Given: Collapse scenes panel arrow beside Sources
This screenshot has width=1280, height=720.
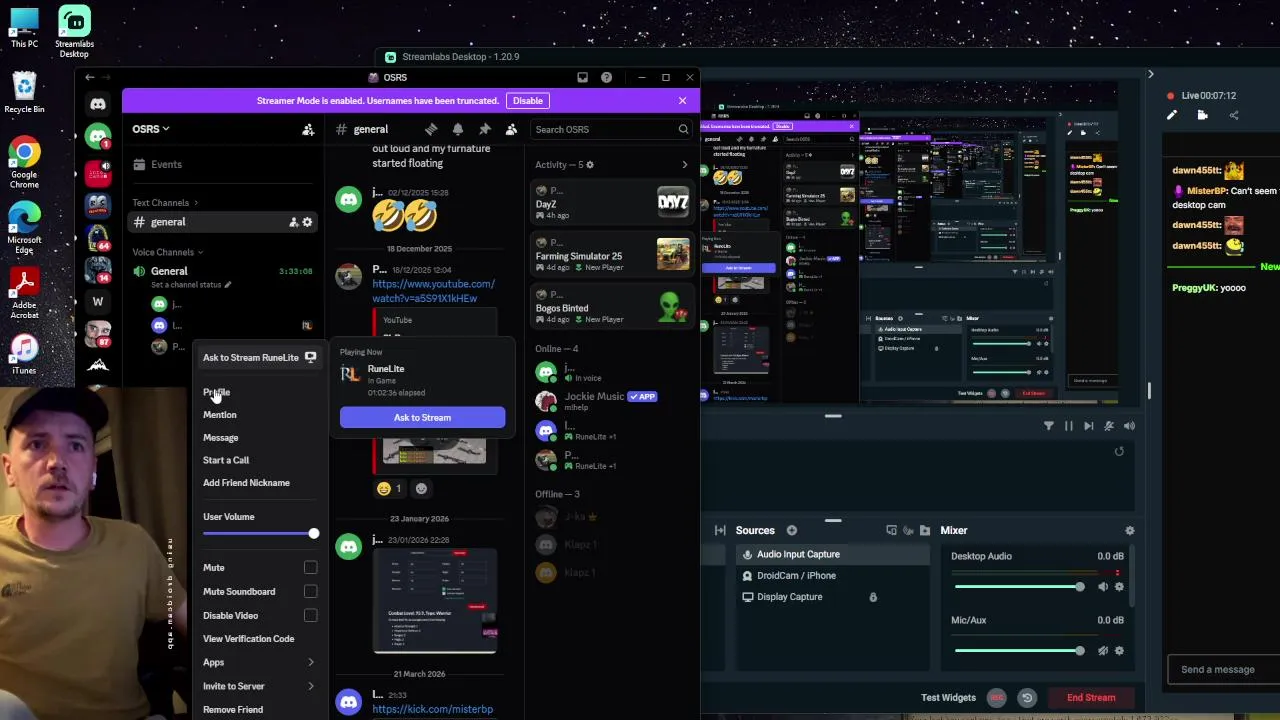Looking at the screenshot, I should 720,530.
